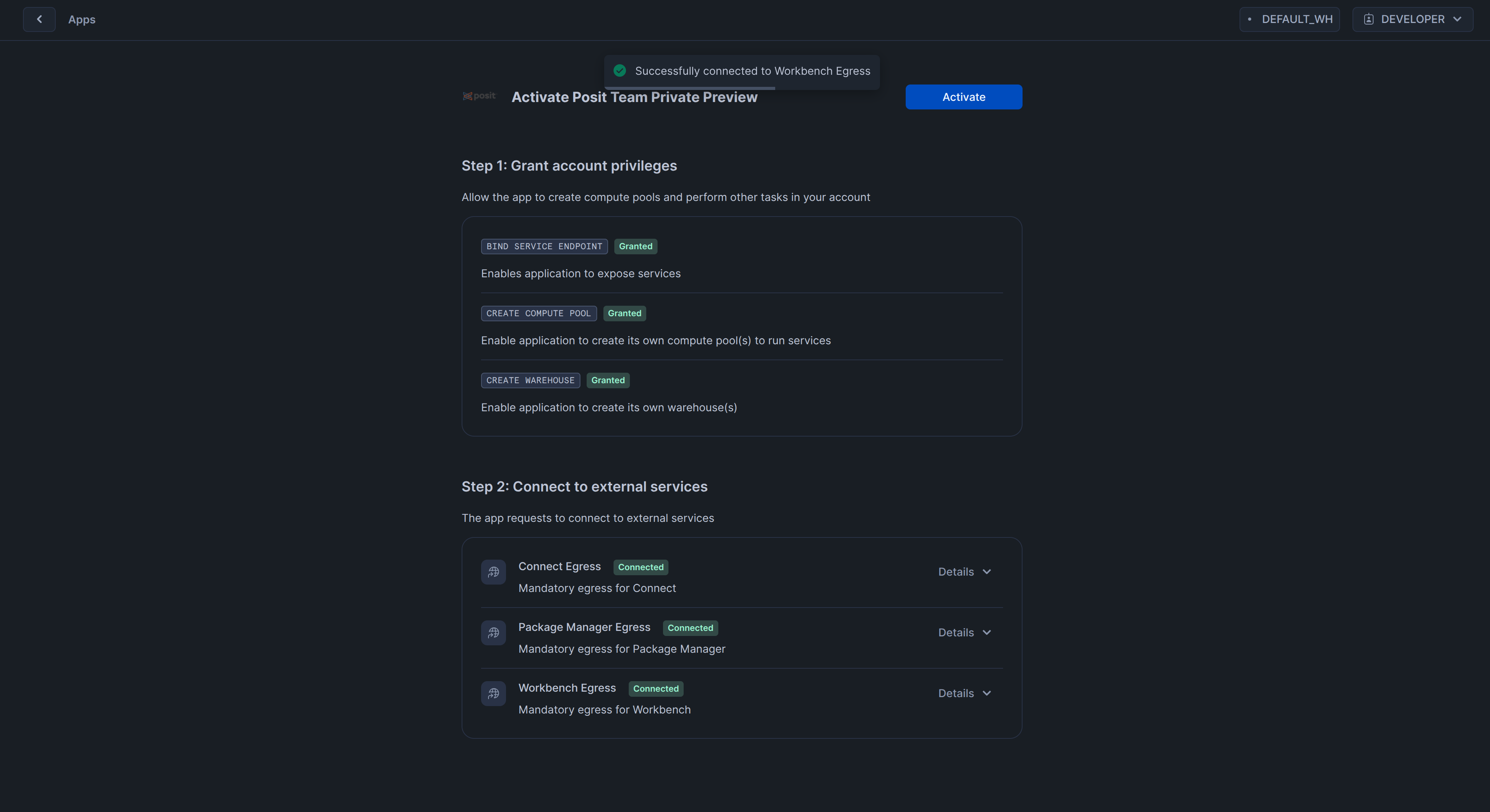Click 'Enables application to expose services' text
Viewport: 1490px width, 812px height.
click(x=581, y=273)
